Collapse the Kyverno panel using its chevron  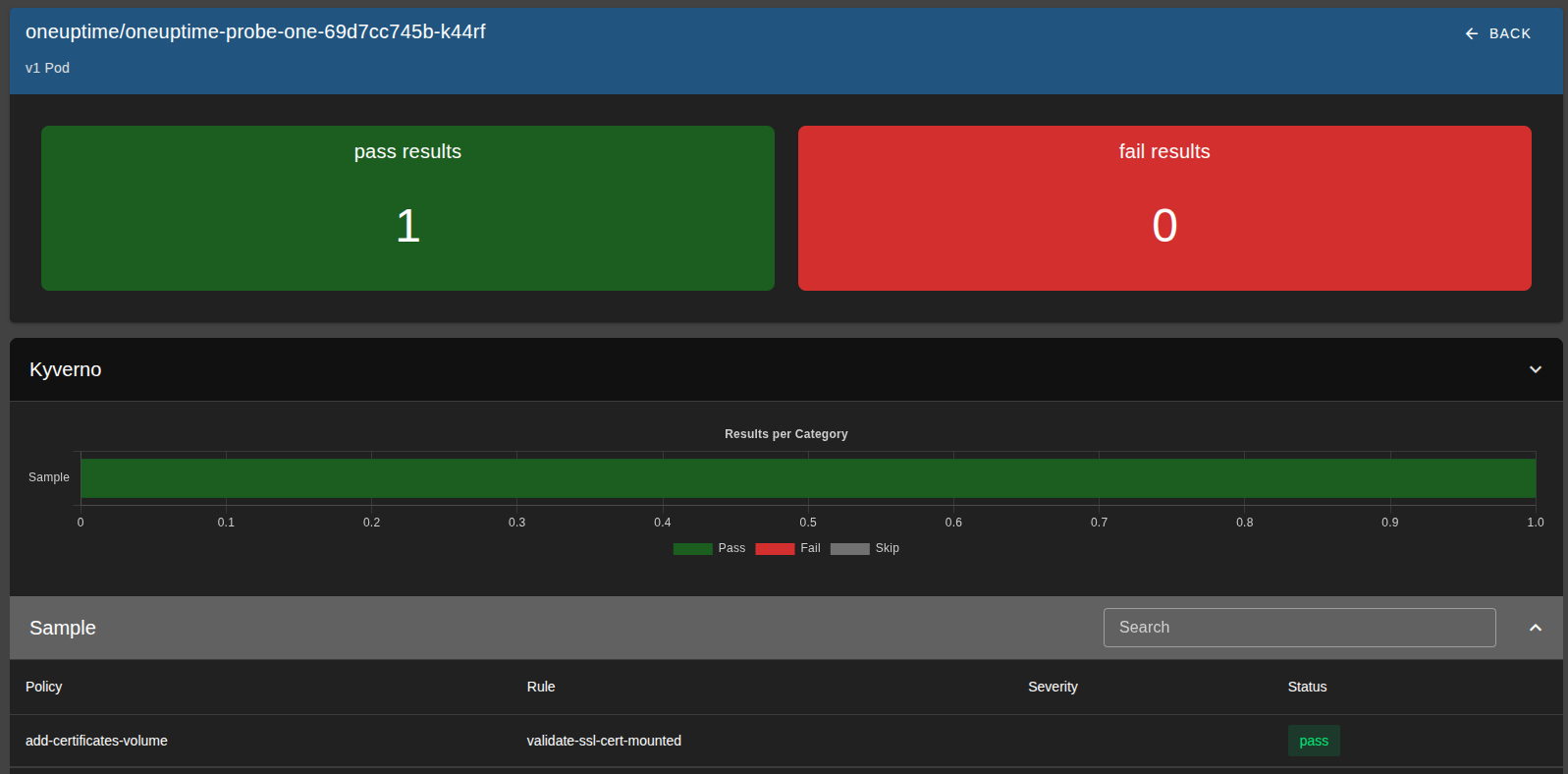click(x=1535, y=369)
